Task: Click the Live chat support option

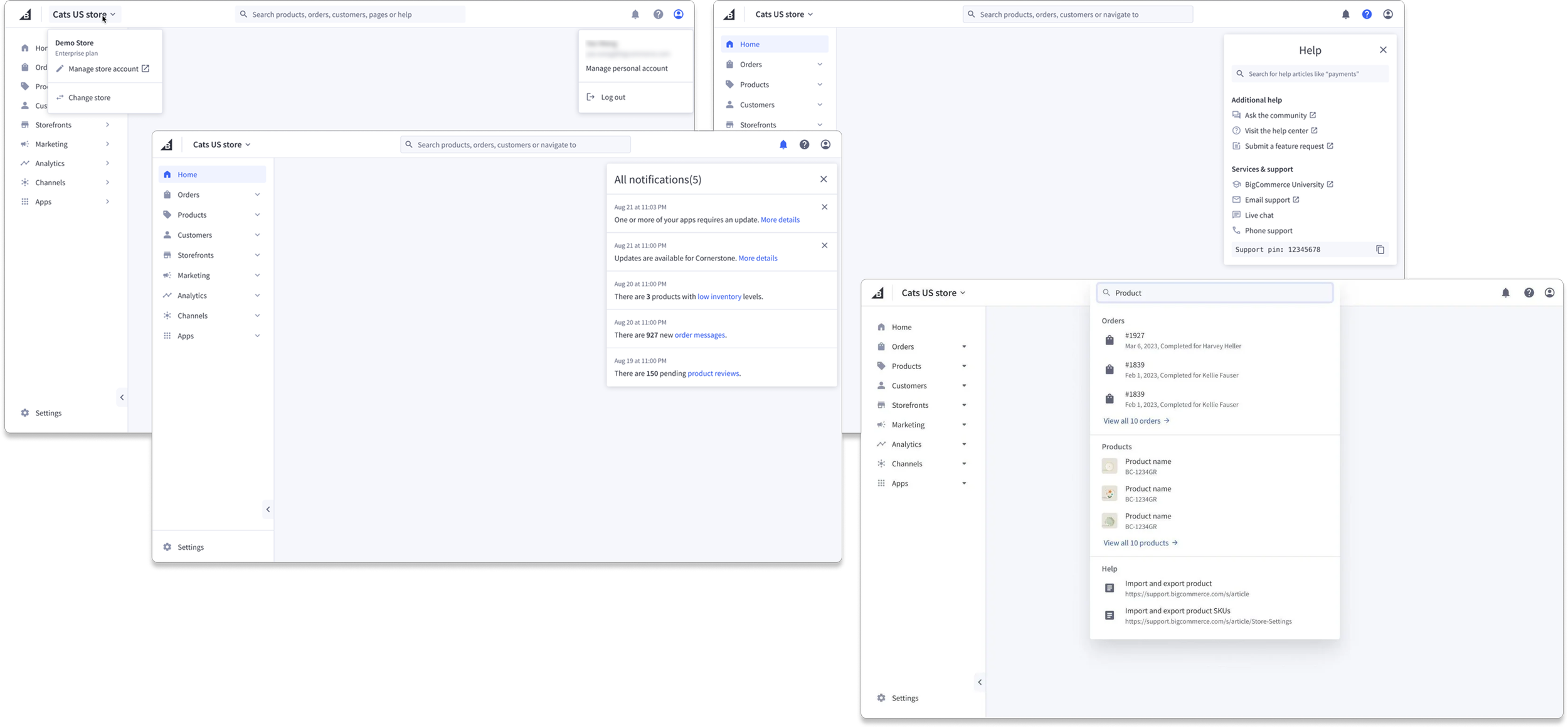Action: pos(1259,215)
